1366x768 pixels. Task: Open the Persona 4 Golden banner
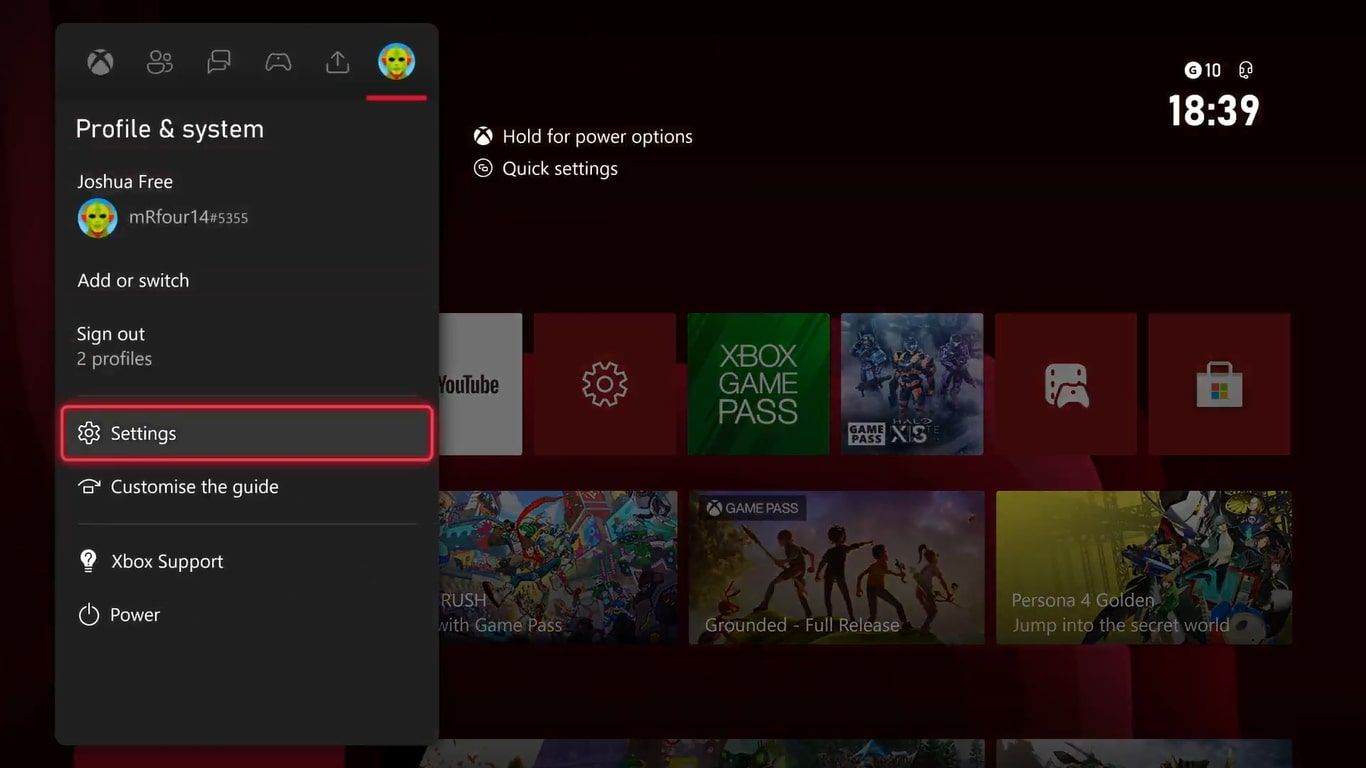[x=1143, y=567]
